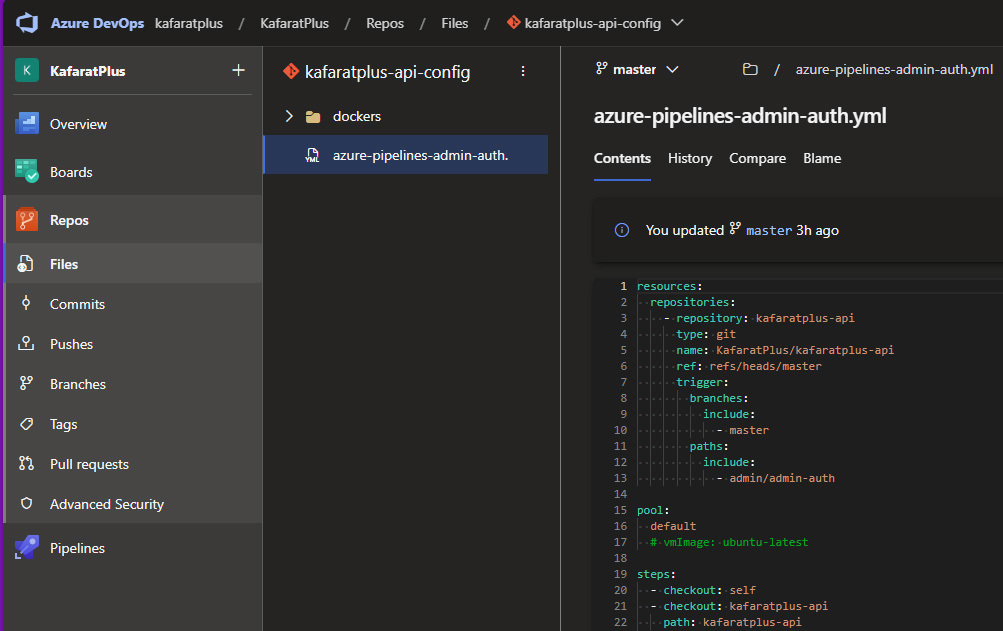
Task: Open more options for kafaratplus-api-config repo
Action: [x=522, y=71]
